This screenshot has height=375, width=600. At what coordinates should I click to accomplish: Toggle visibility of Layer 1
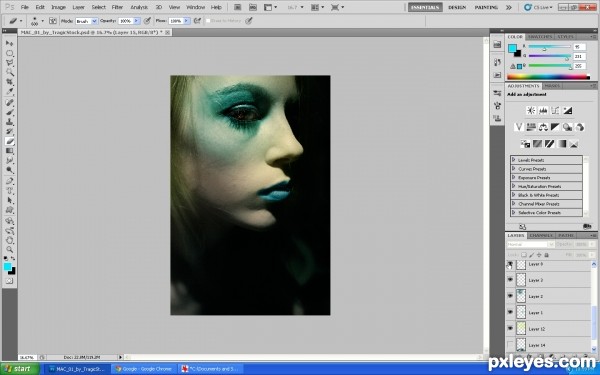pos(510,312)
